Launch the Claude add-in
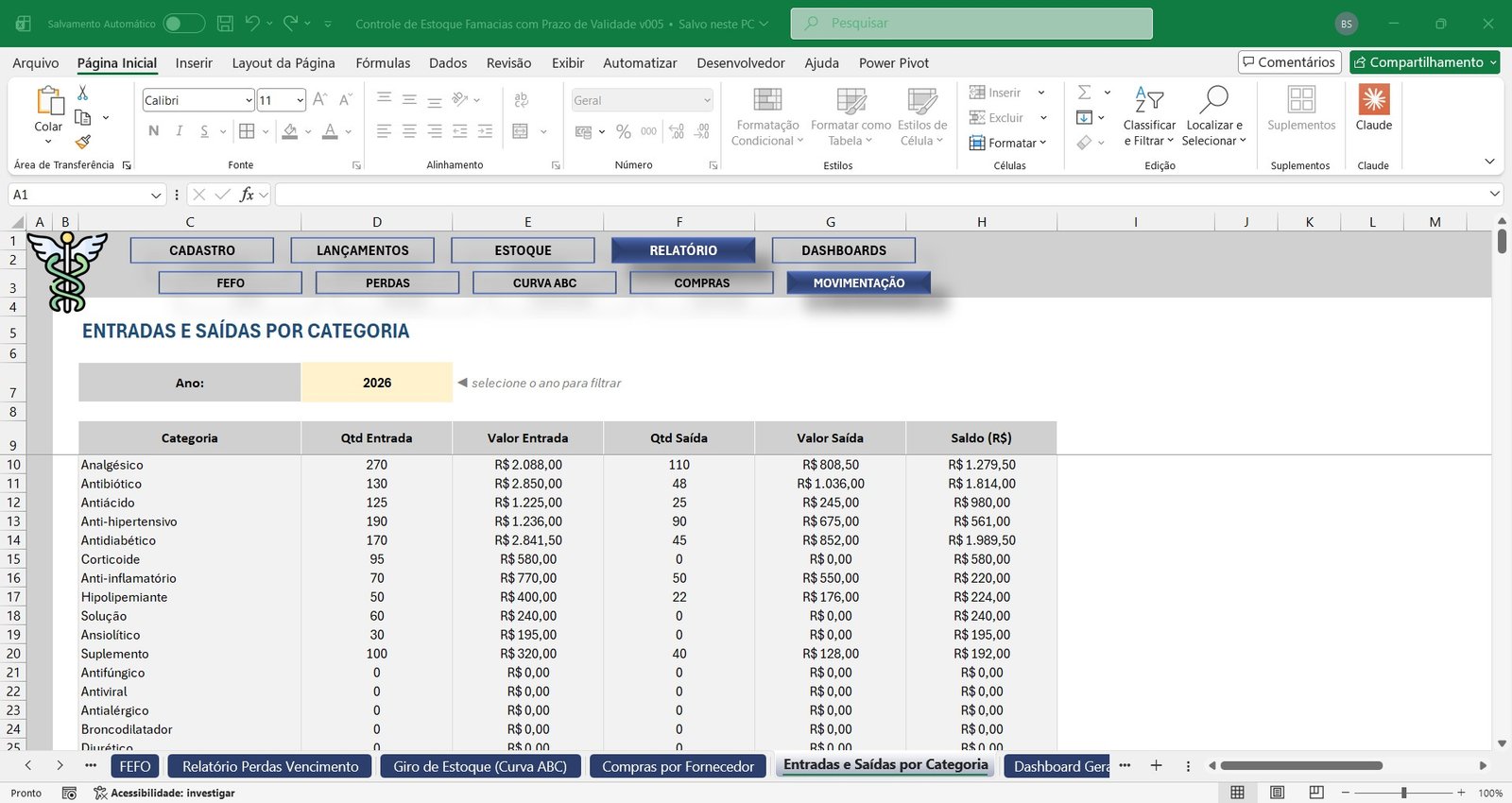Image resolution: width=1512 pixels, height=803 pixels. click(1374, 109)
